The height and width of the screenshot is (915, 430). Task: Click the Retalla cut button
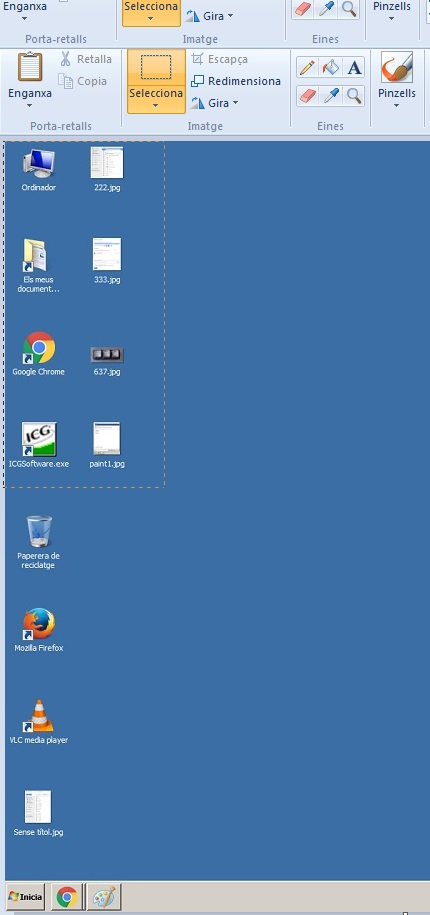click(x=86, y=59)
